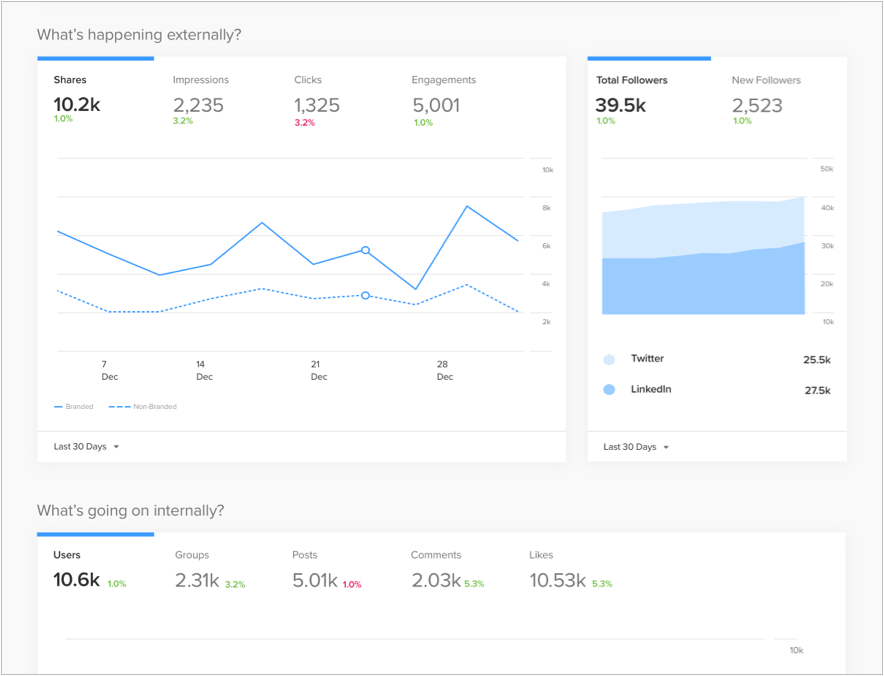
Task: Switch to the Impressions metric tab
Action: 200,98
